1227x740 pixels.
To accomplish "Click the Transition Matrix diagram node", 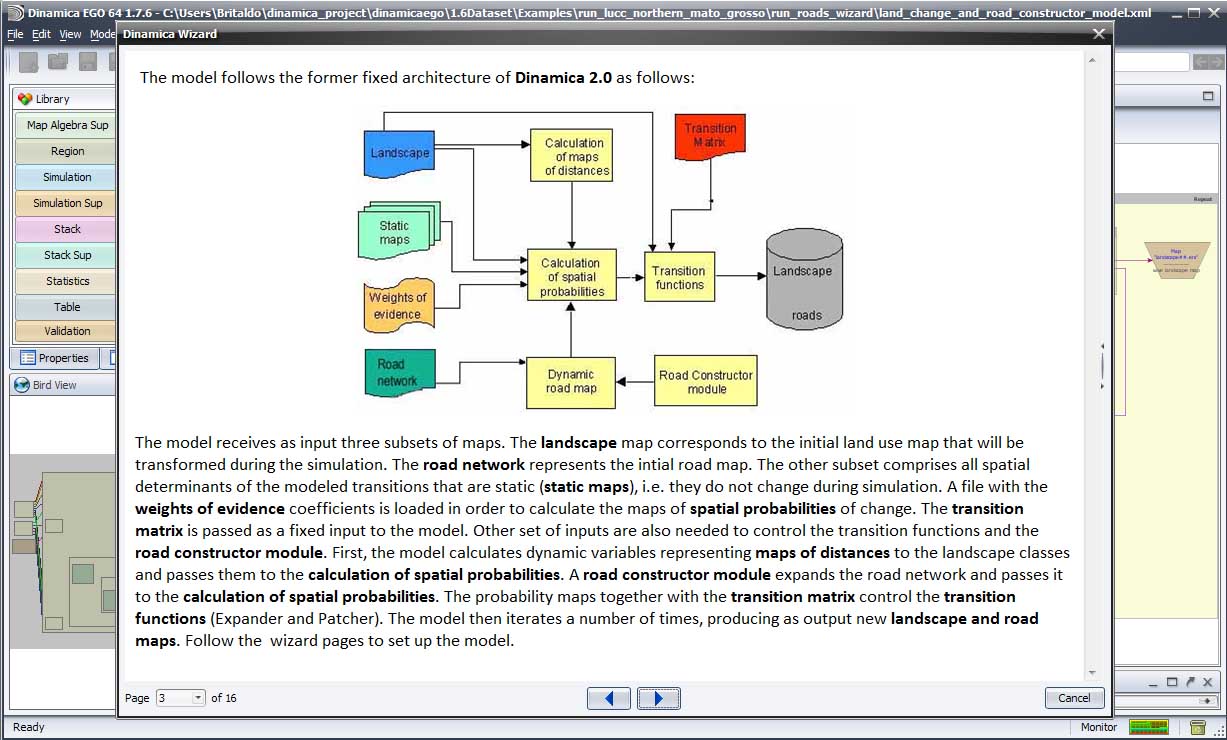I will pos(710,135).
